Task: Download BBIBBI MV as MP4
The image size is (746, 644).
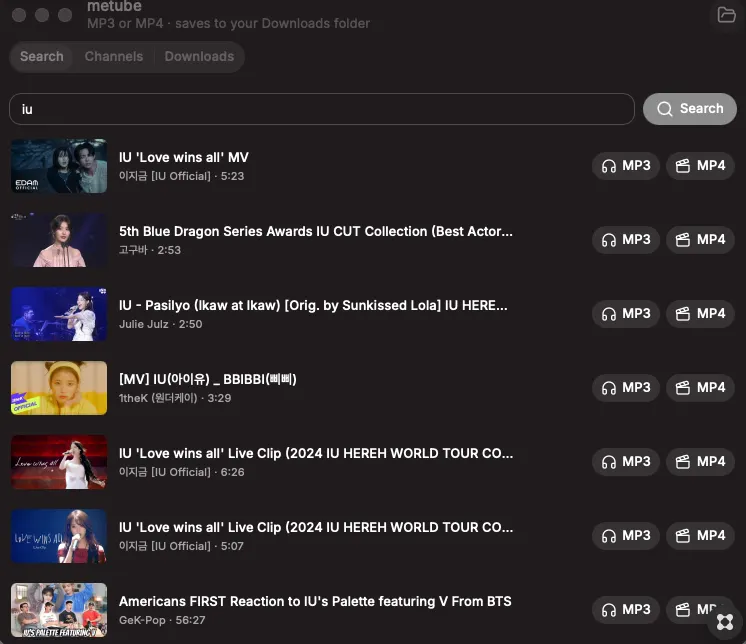Action: 700,388
